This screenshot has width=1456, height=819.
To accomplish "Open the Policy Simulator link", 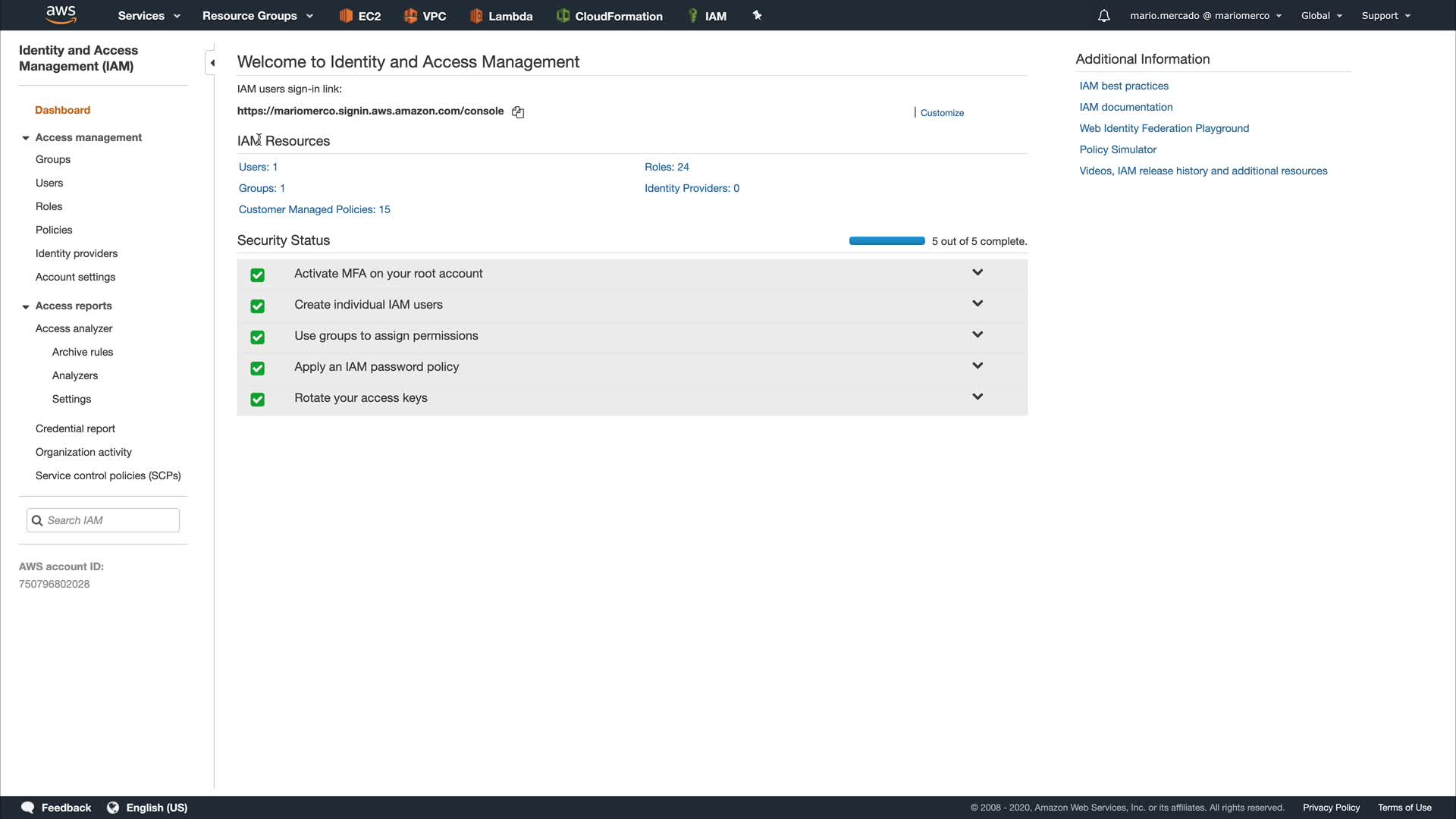I will click(x=1118, y=149).
